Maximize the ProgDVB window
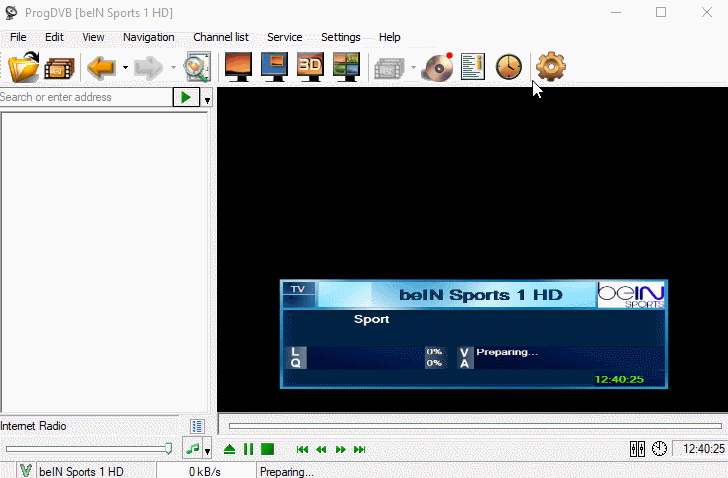Screen dimensions: 728x478 coord(661,13)
